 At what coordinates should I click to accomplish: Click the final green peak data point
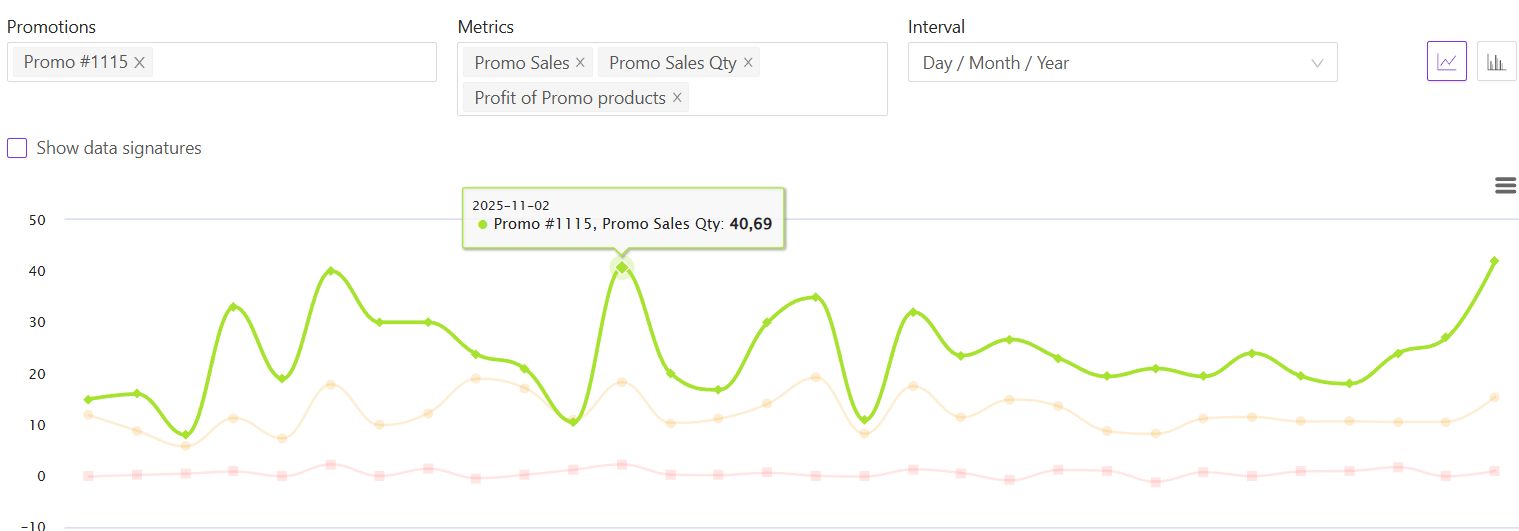coord(1494,261)
